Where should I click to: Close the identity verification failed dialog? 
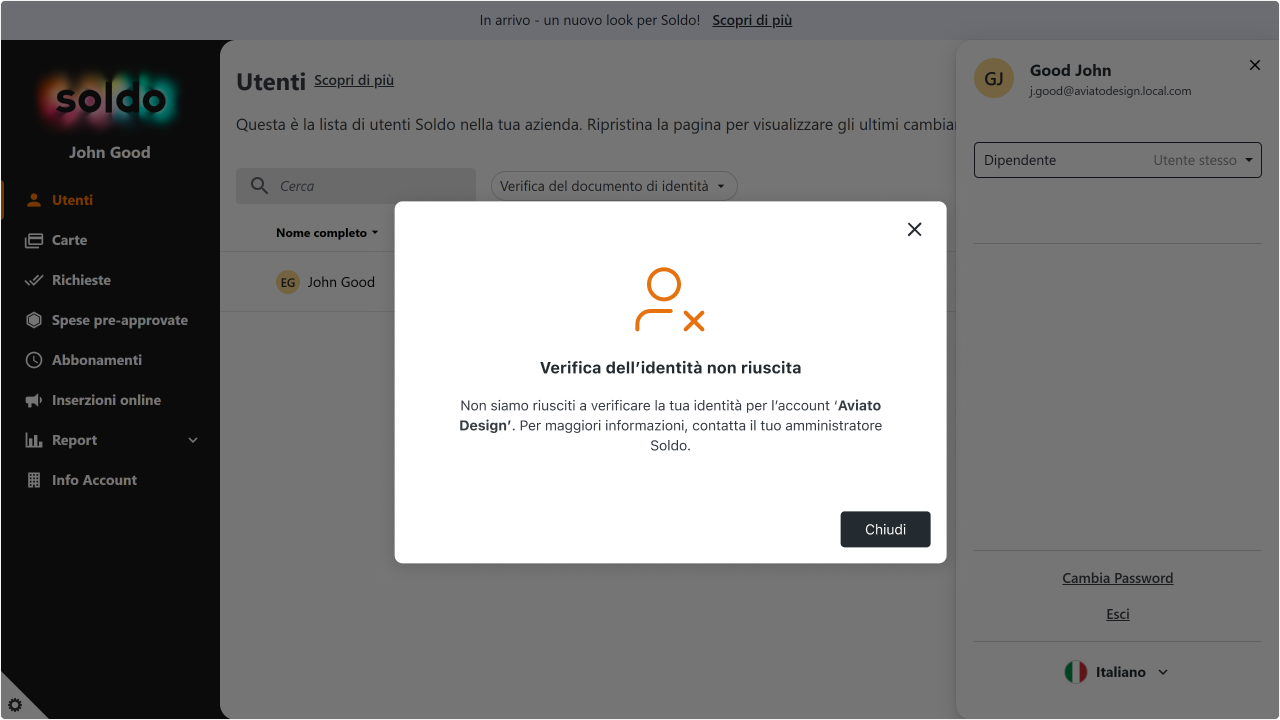[x=914, y=229]
